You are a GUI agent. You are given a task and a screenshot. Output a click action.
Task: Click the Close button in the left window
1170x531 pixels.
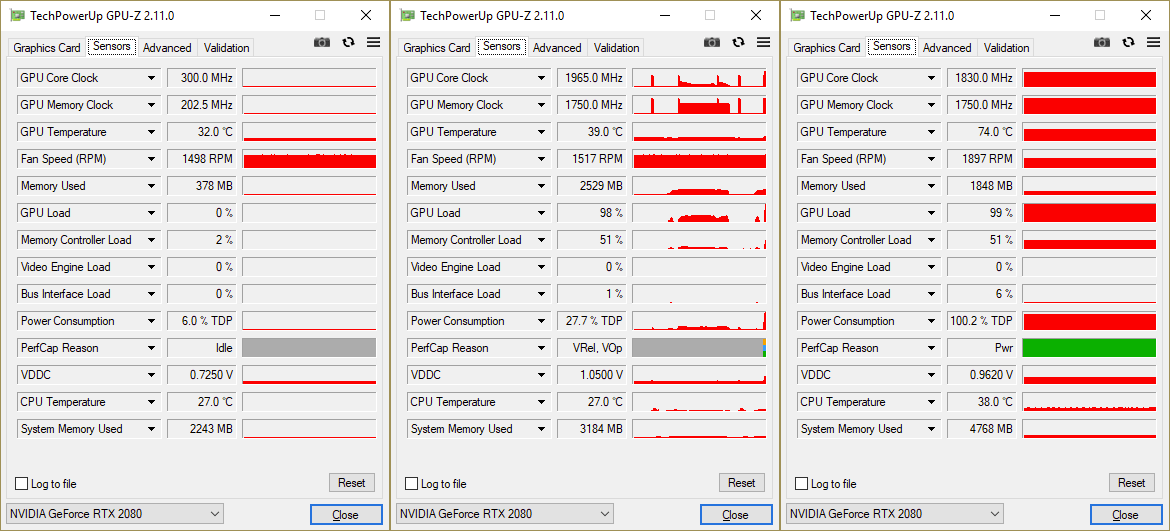345,515
